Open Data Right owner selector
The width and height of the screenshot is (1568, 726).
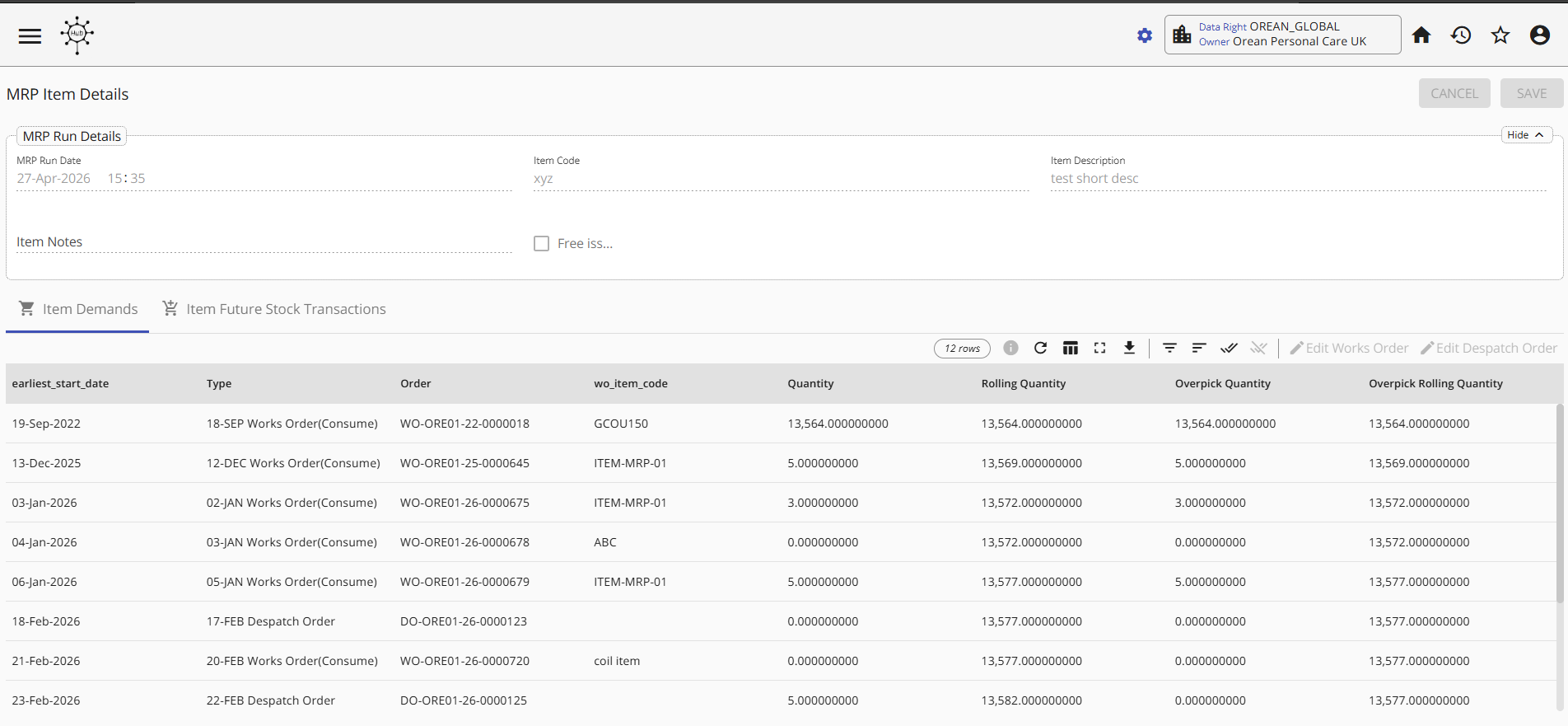(x=1282, y=35)
